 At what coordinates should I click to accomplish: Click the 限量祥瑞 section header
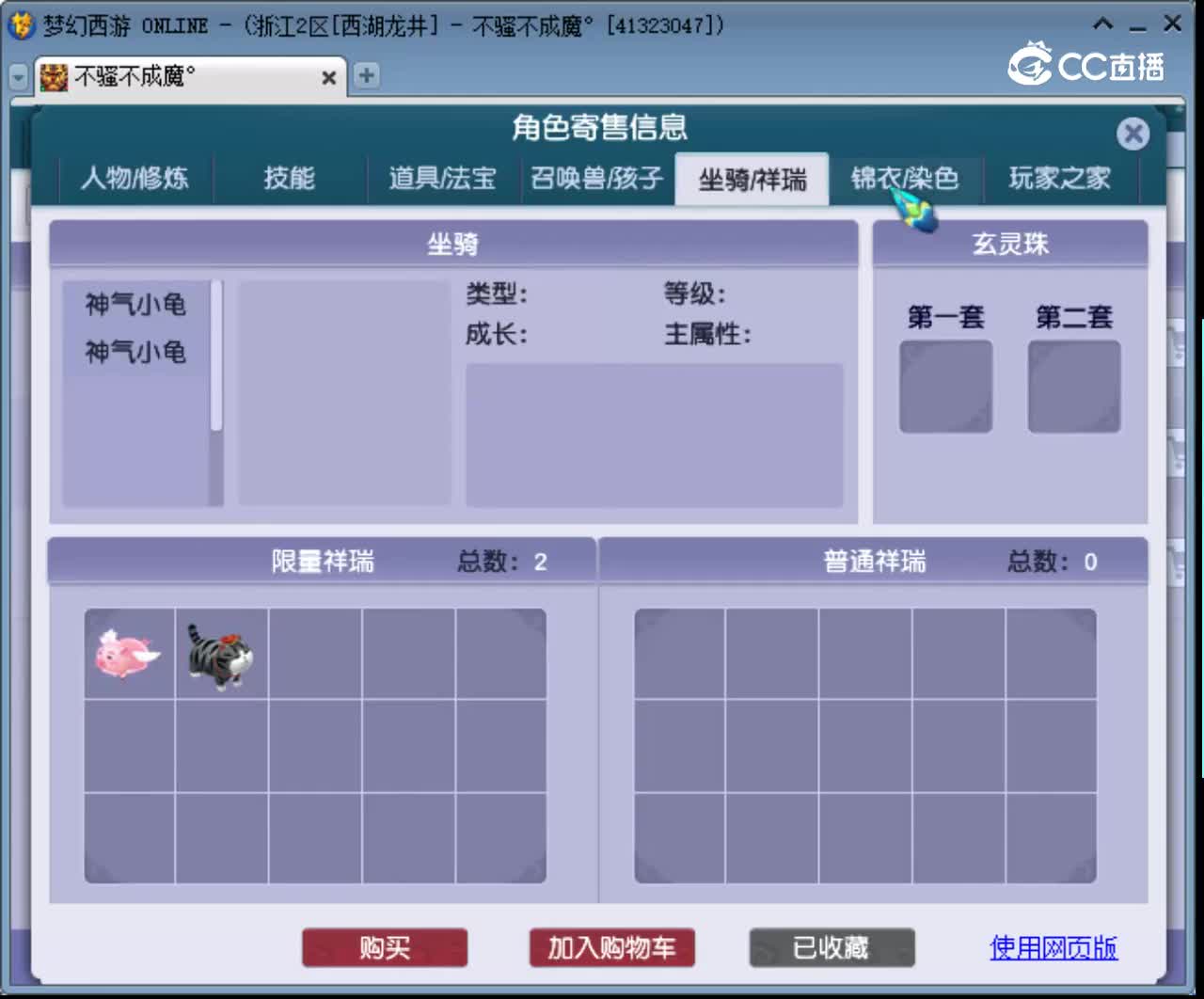click(x=322, y=562)
